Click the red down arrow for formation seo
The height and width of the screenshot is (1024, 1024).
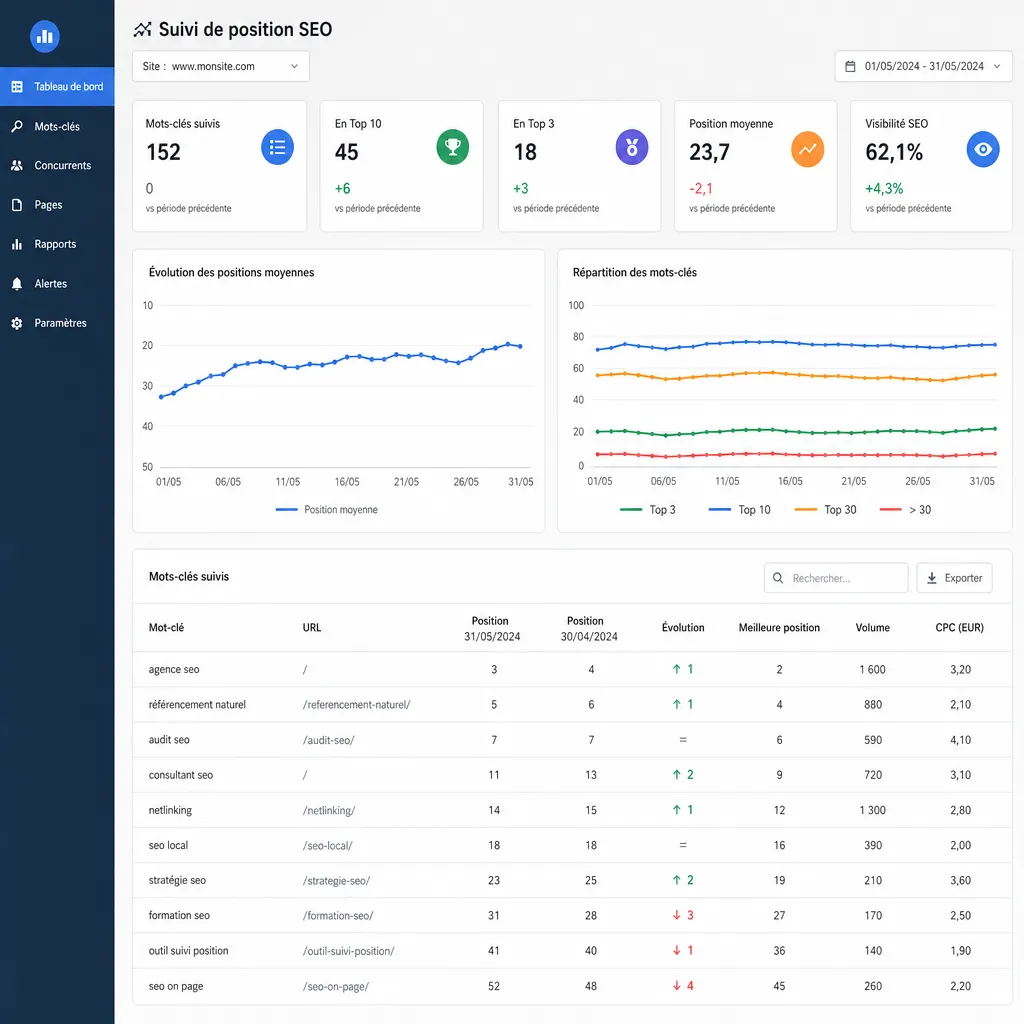coord(677,915)
